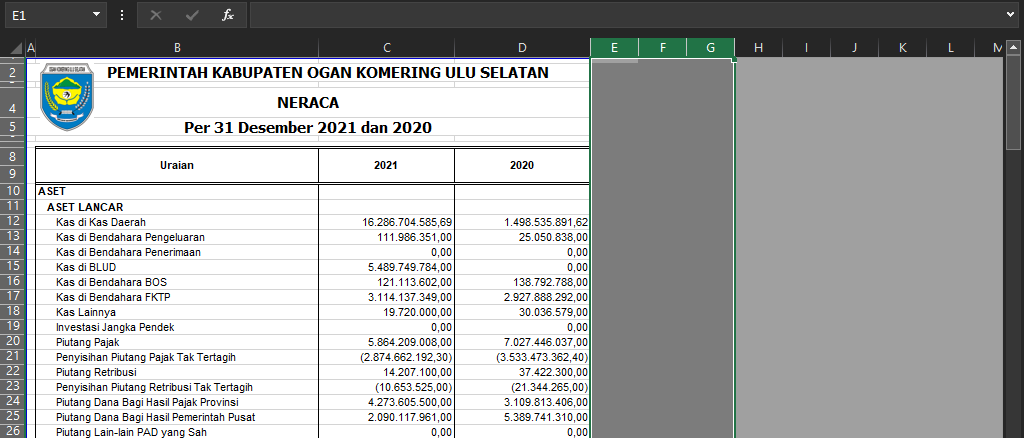Image resolution: width=1024 pixels, height=438 pixels.
Task: Click the 'Piutang Pajak' 2020 value cell
Action: (x=522, y=341)
